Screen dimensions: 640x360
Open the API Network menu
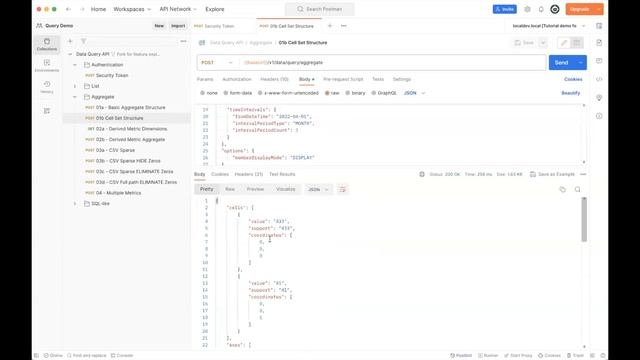(178, 9)
